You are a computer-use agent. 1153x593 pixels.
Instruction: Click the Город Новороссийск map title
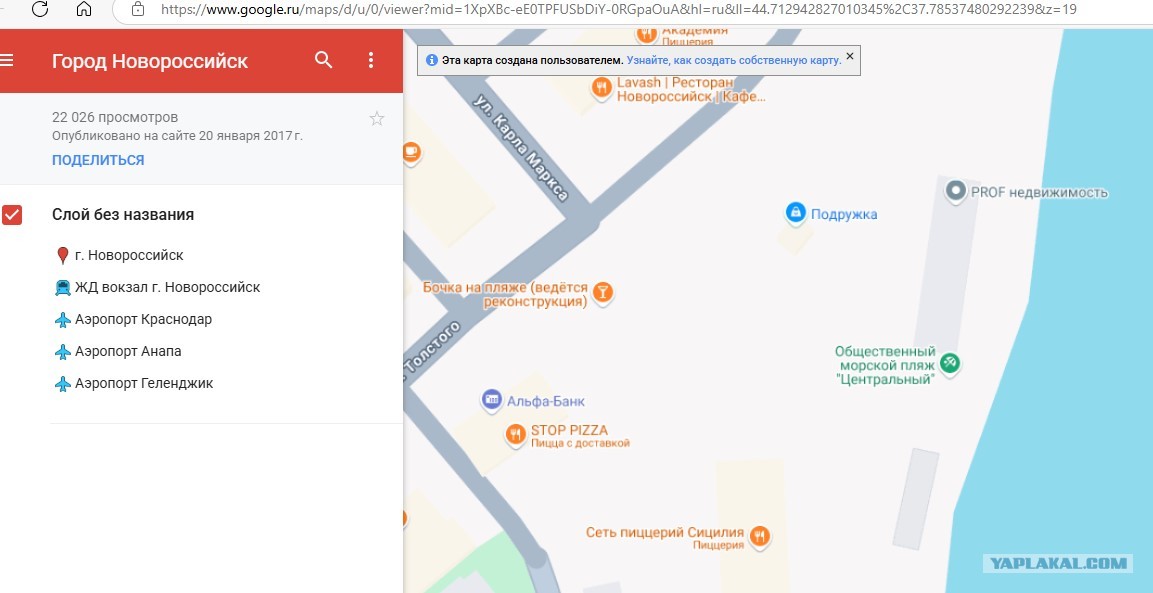(150, 61)
